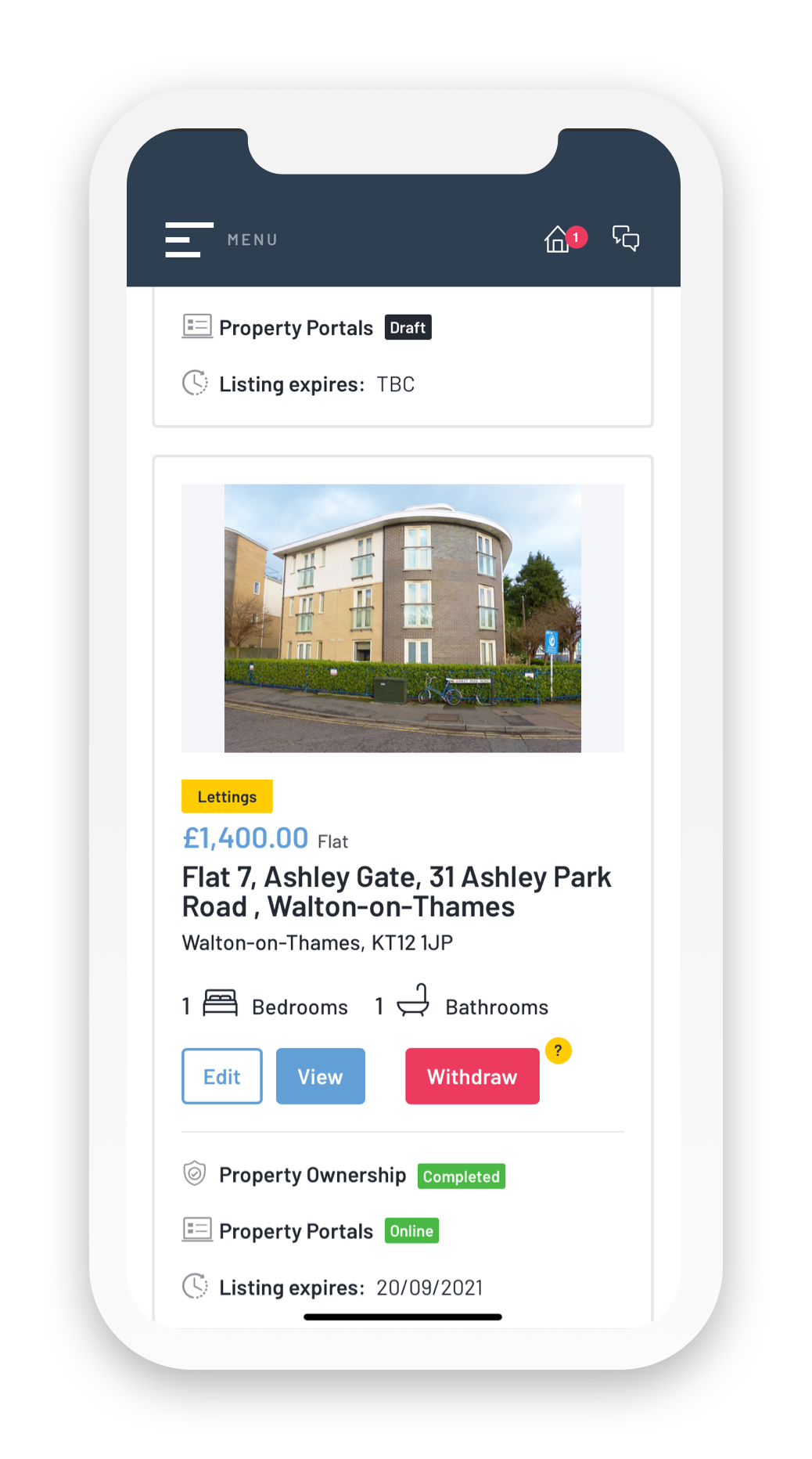
Task: View the Ashley Gate listing
Action: 321,1076
